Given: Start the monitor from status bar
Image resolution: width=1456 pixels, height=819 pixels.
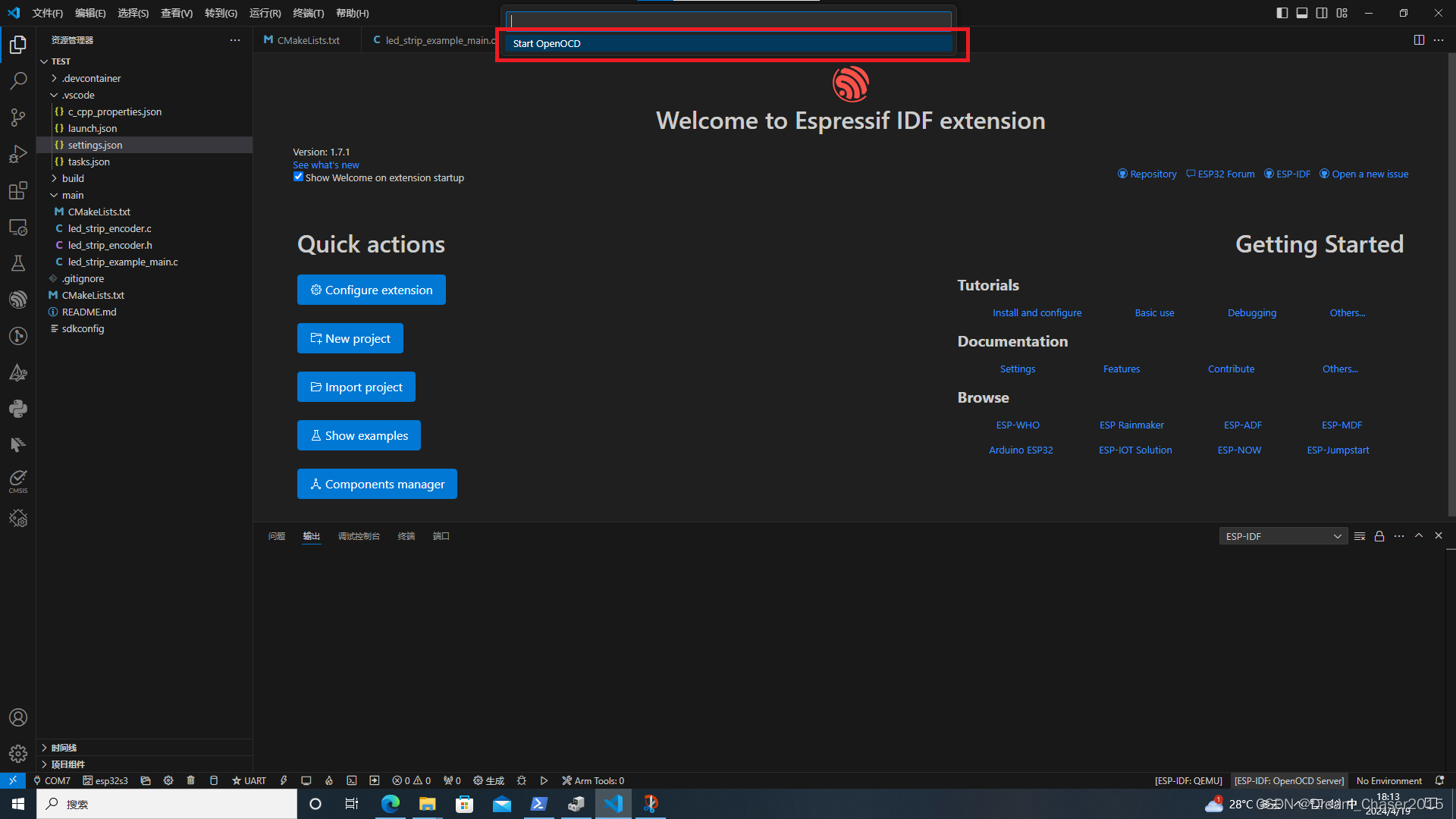Looking at the screenshot, I should (306, 780).
